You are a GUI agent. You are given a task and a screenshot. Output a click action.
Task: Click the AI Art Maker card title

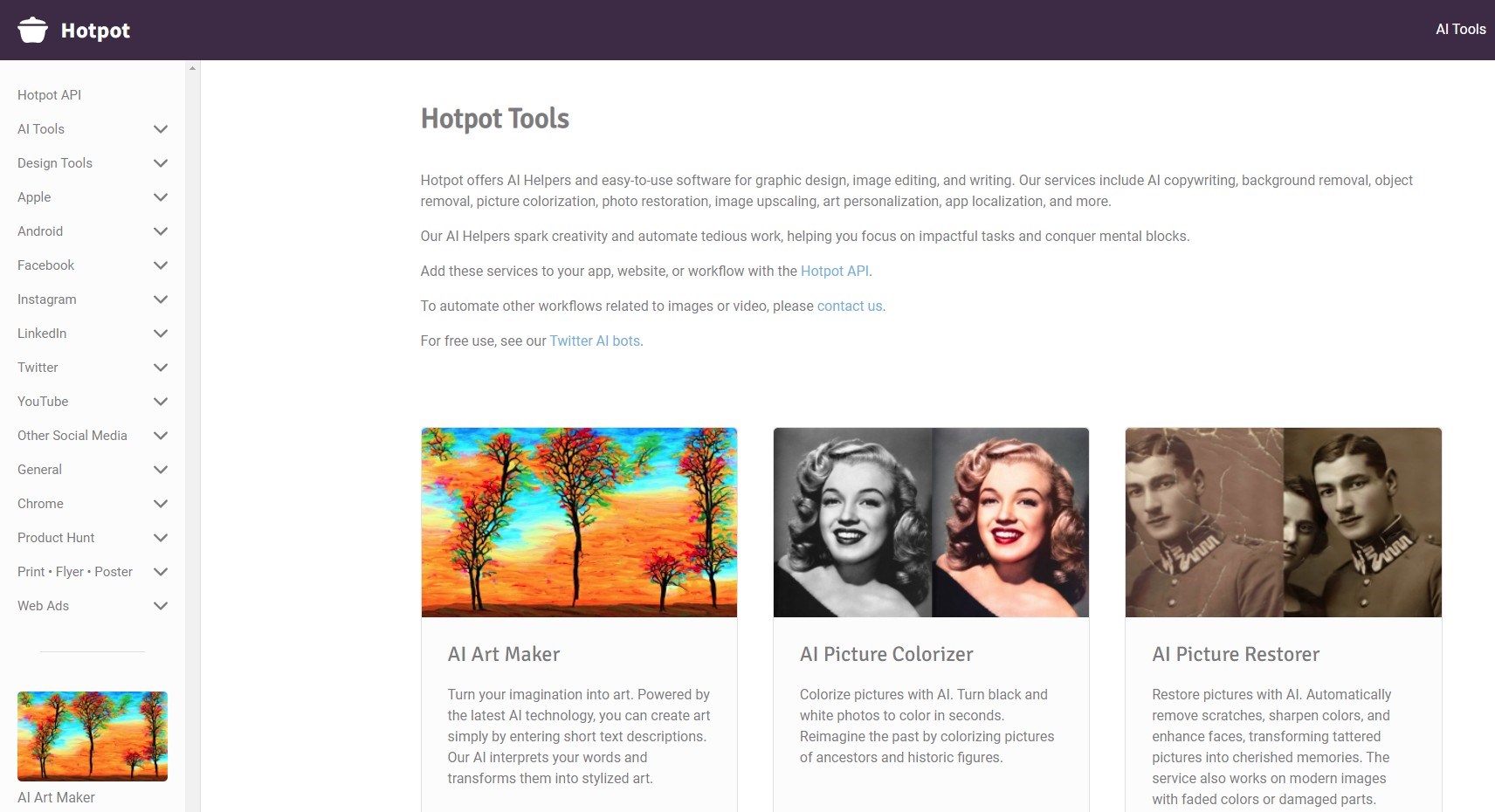[x=504, y=654]
